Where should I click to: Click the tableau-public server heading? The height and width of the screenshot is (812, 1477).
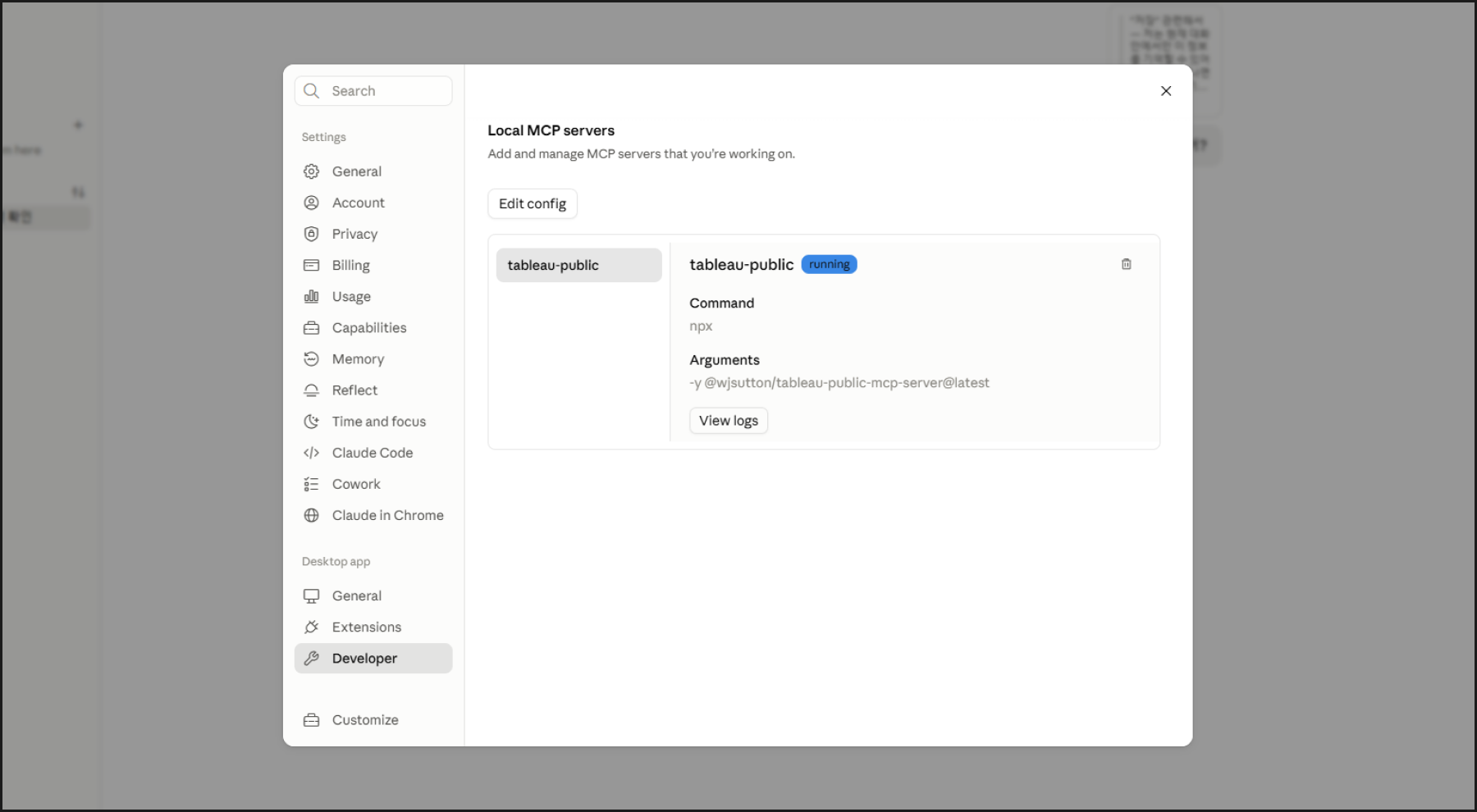[742, 265]
